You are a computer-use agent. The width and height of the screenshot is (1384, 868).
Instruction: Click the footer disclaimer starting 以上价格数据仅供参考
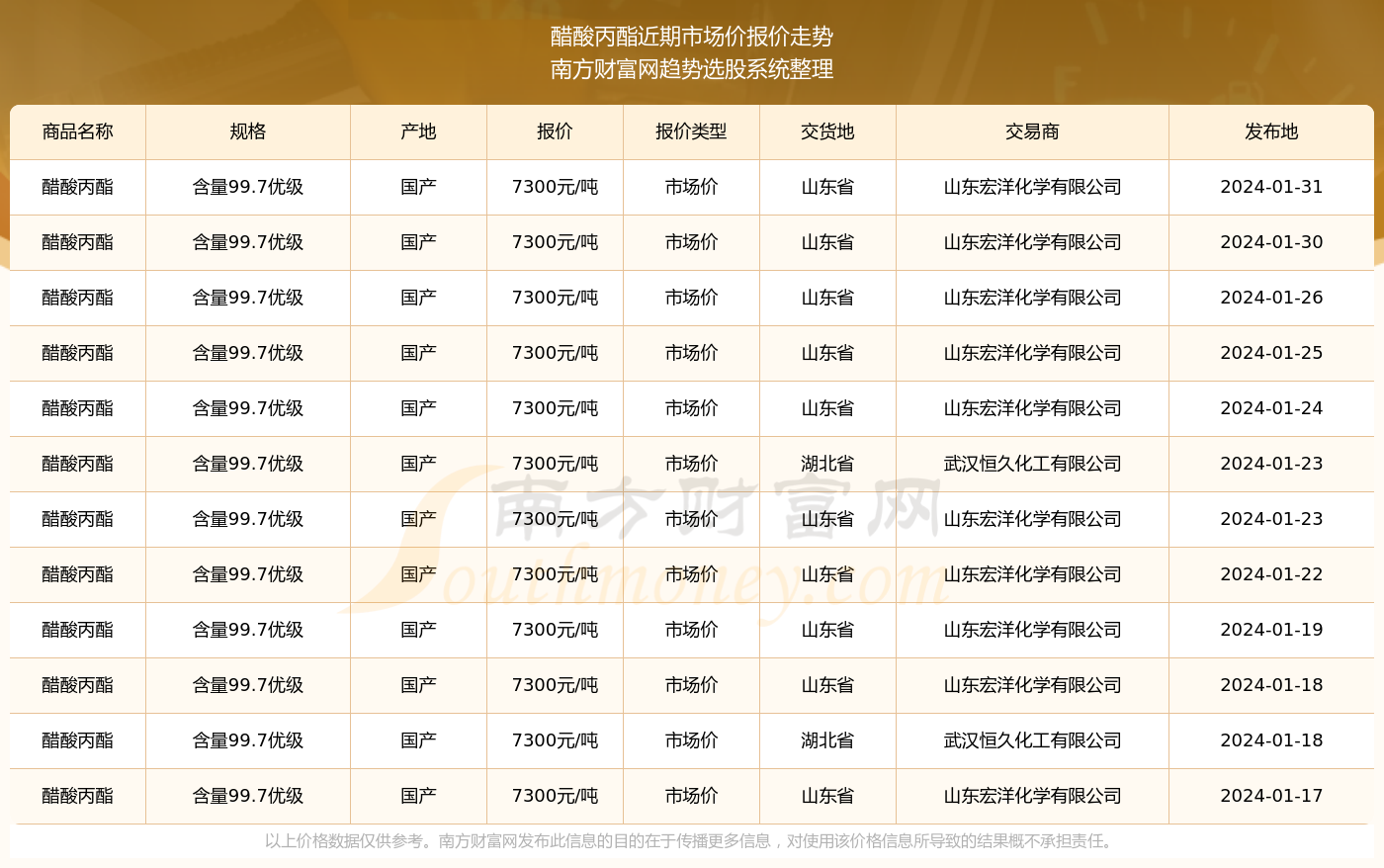point(692,841)
